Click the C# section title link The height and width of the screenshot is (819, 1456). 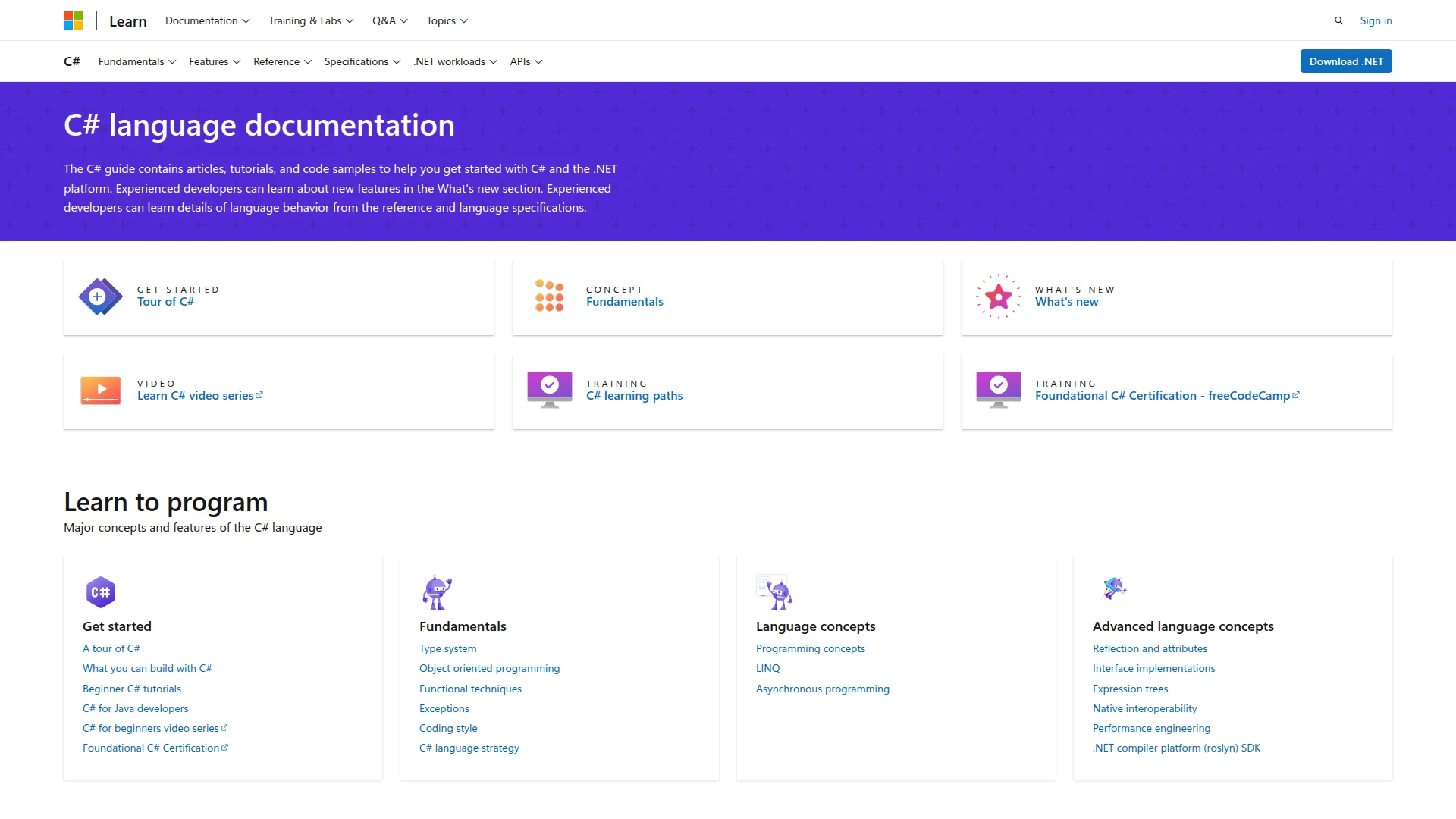coord(72,61)
